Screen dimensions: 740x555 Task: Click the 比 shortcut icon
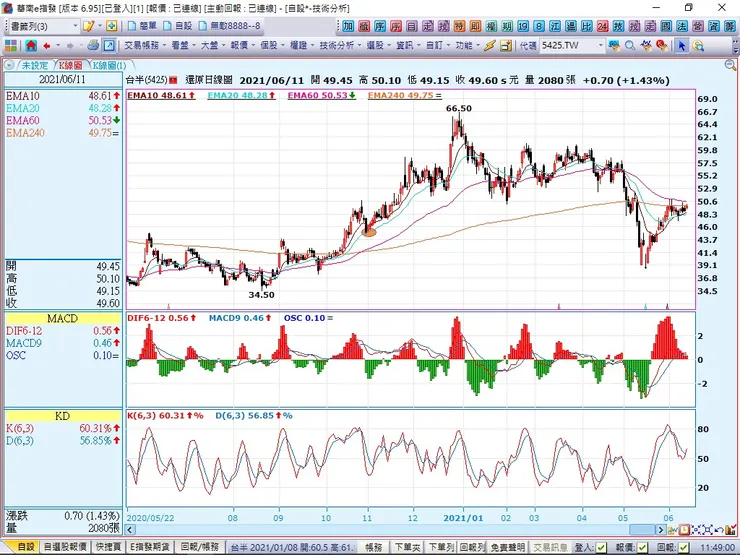click(x=586, y=26)
